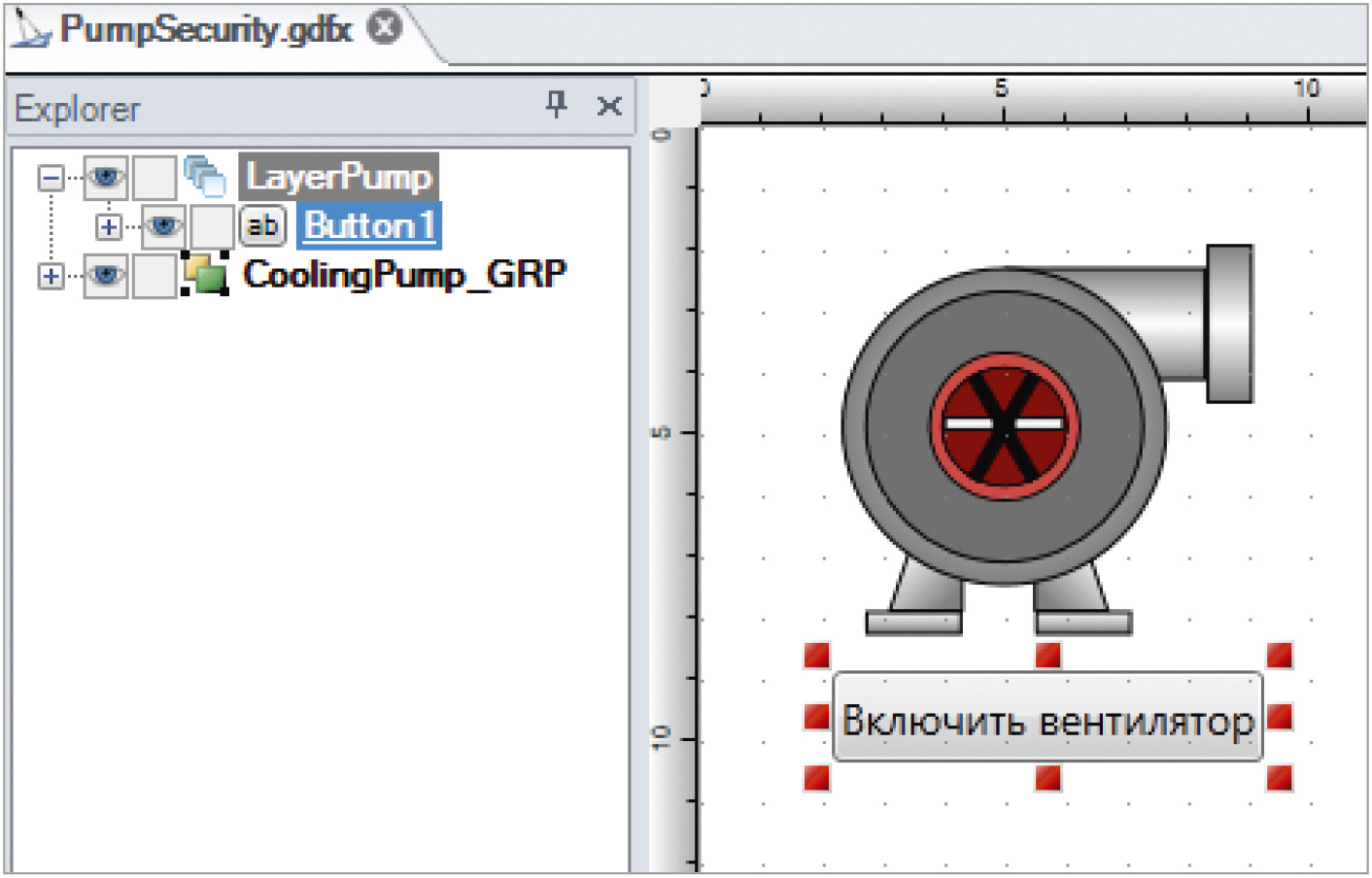The image size is (1372, 878).
Task: Toggle visibility eye for LayerPump
Action: 105,178
